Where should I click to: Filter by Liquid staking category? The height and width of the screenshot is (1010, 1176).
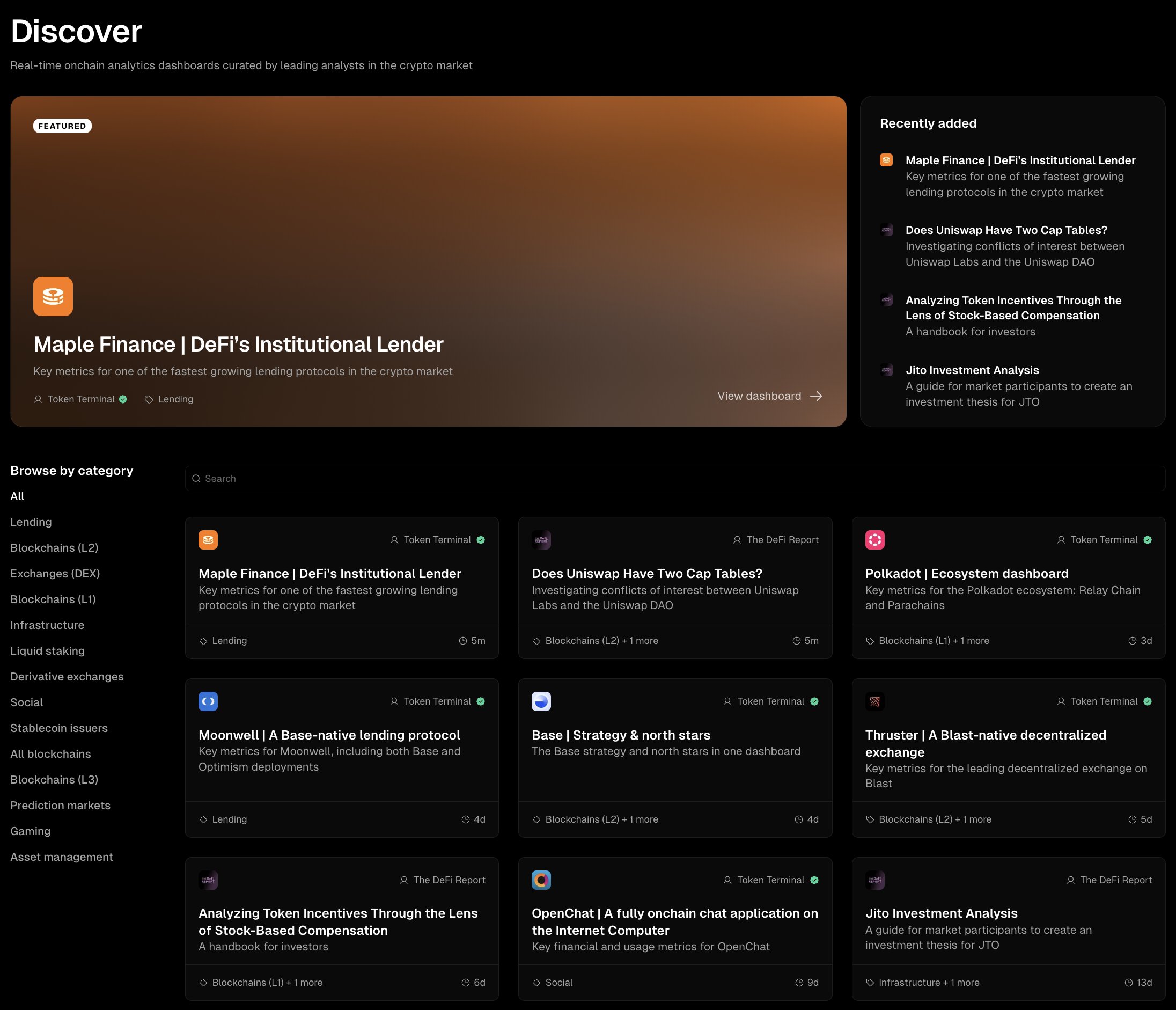pyautogui.click(x=47, y=650)
